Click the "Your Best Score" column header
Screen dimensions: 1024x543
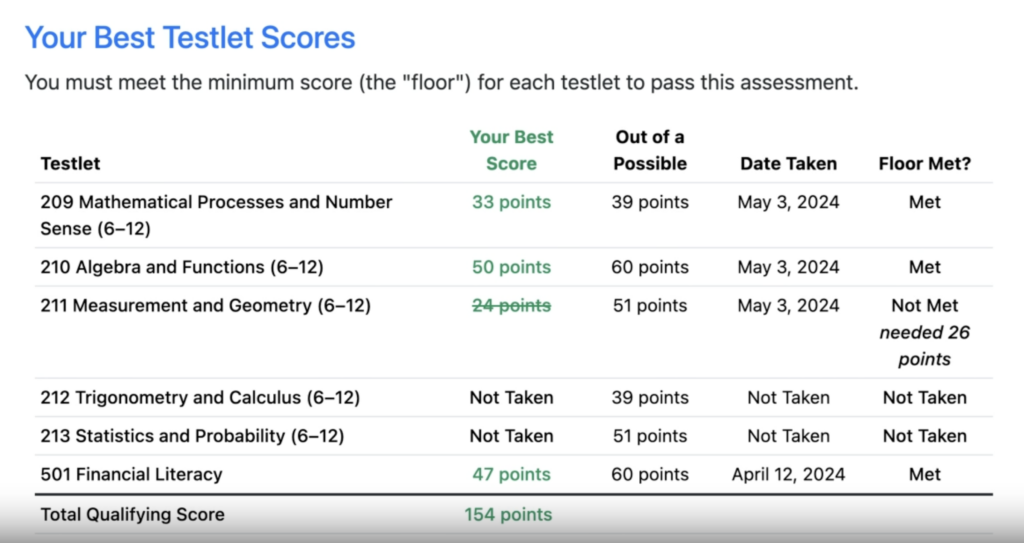[511, 150]
